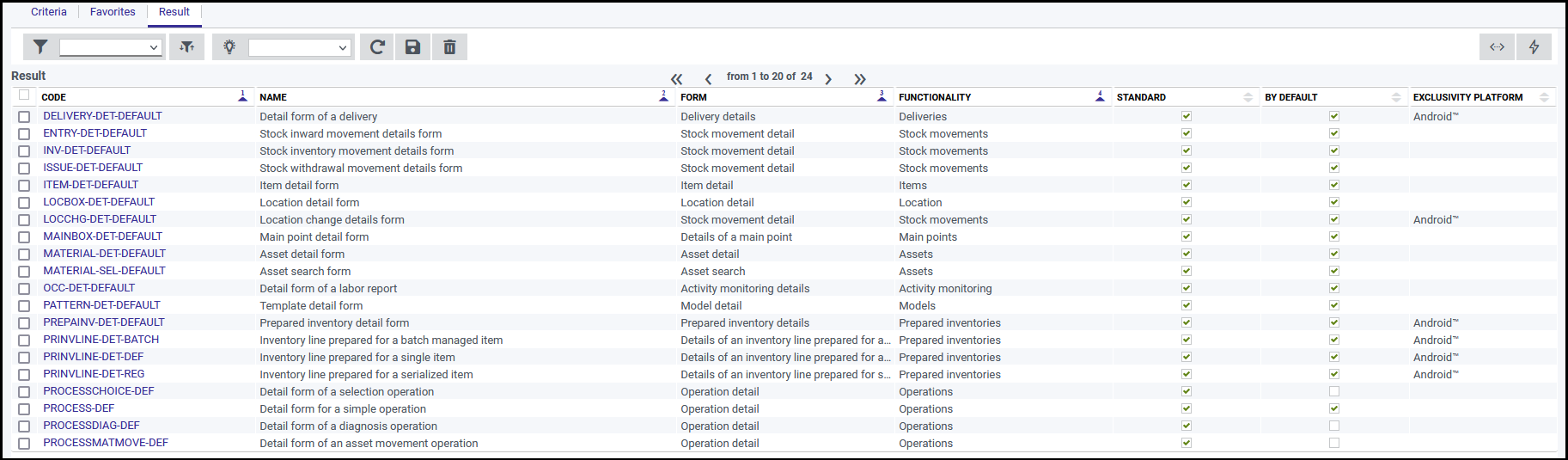Jump to last results page

[860, 78]
